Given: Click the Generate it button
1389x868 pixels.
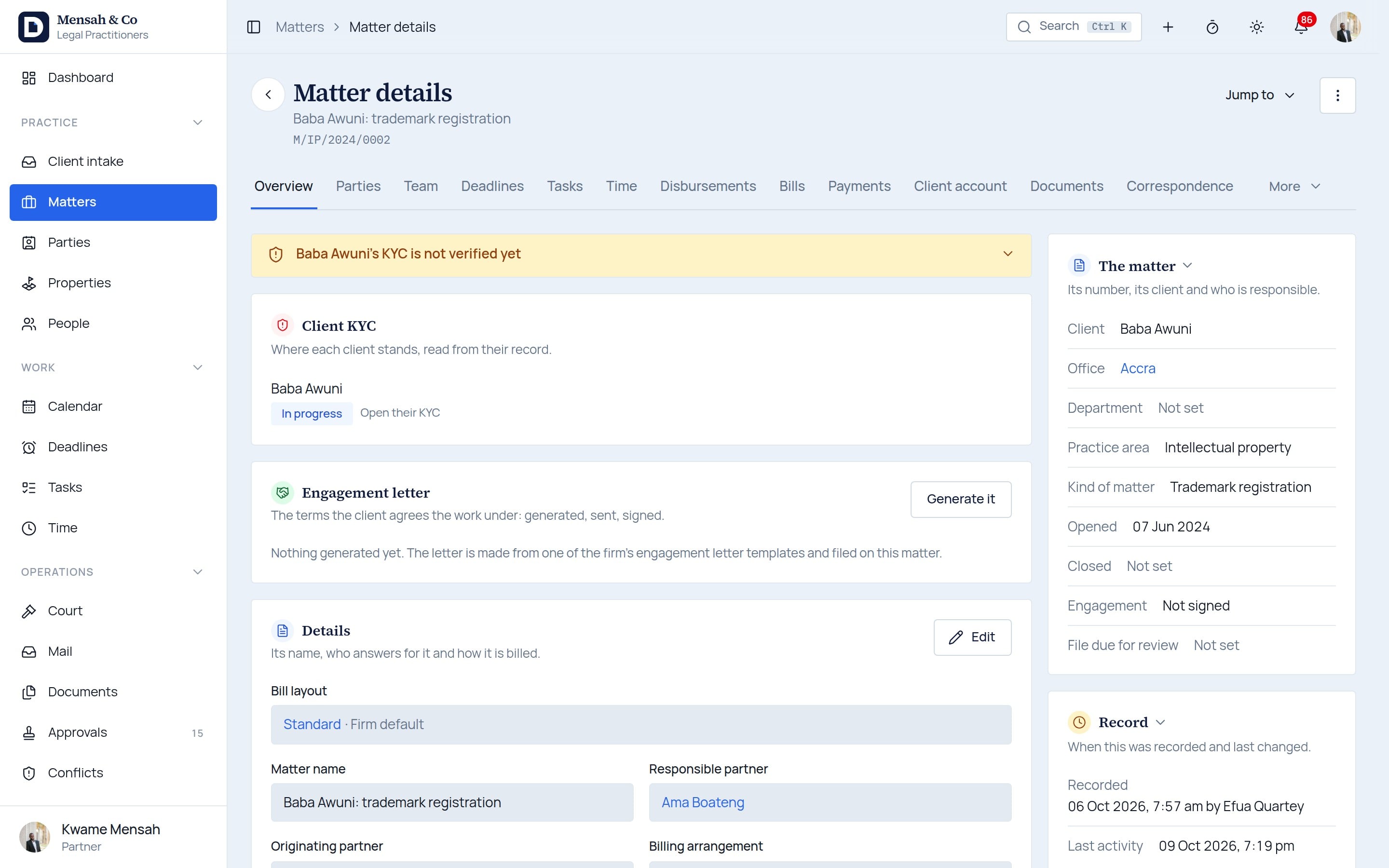Looking at the screenshot, I should pos(961,500).
